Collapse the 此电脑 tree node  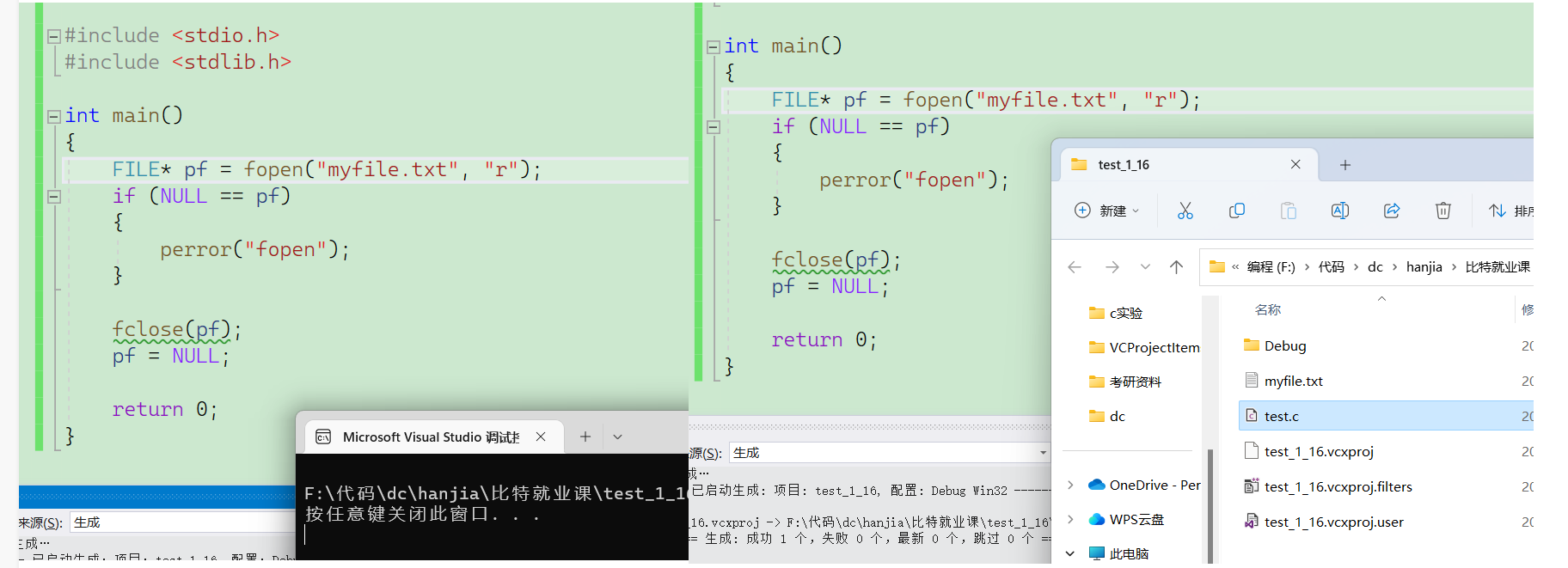(x=1070, y=554)
